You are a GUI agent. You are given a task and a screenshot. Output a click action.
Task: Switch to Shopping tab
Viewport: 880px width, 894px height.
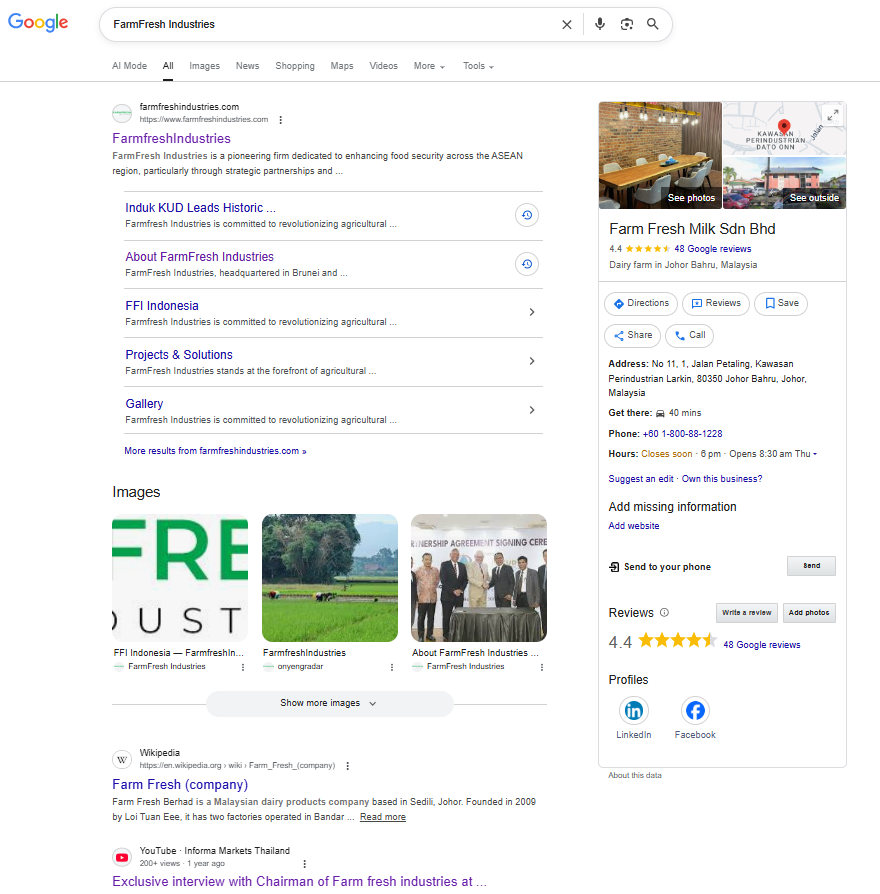coord(295,66)
